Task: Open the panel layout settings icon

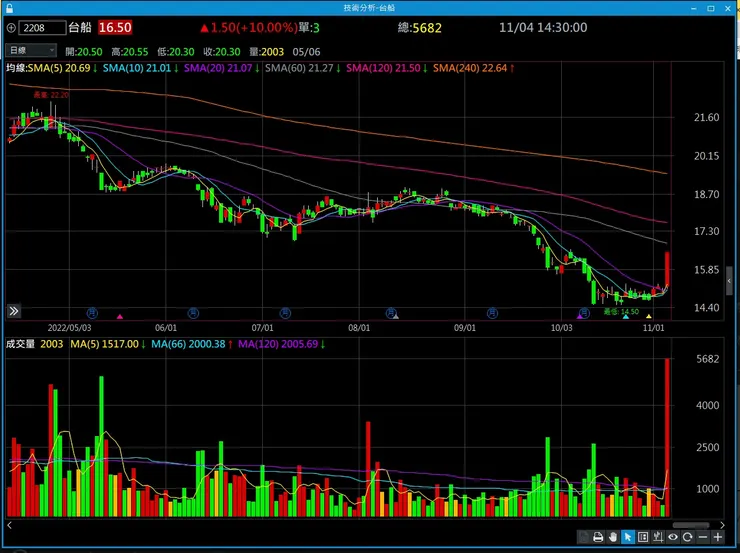Action: click(643, 537)
